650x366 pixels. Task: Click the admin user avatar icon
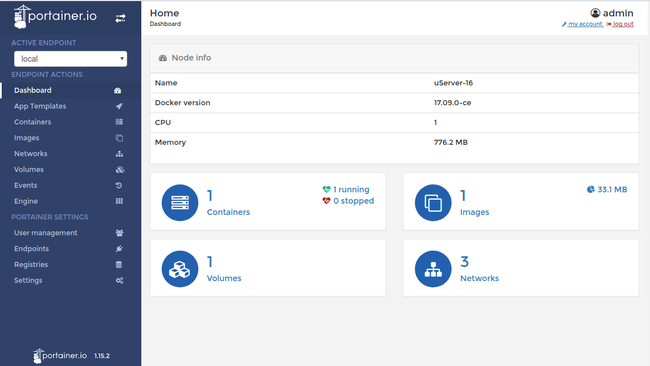595,13
